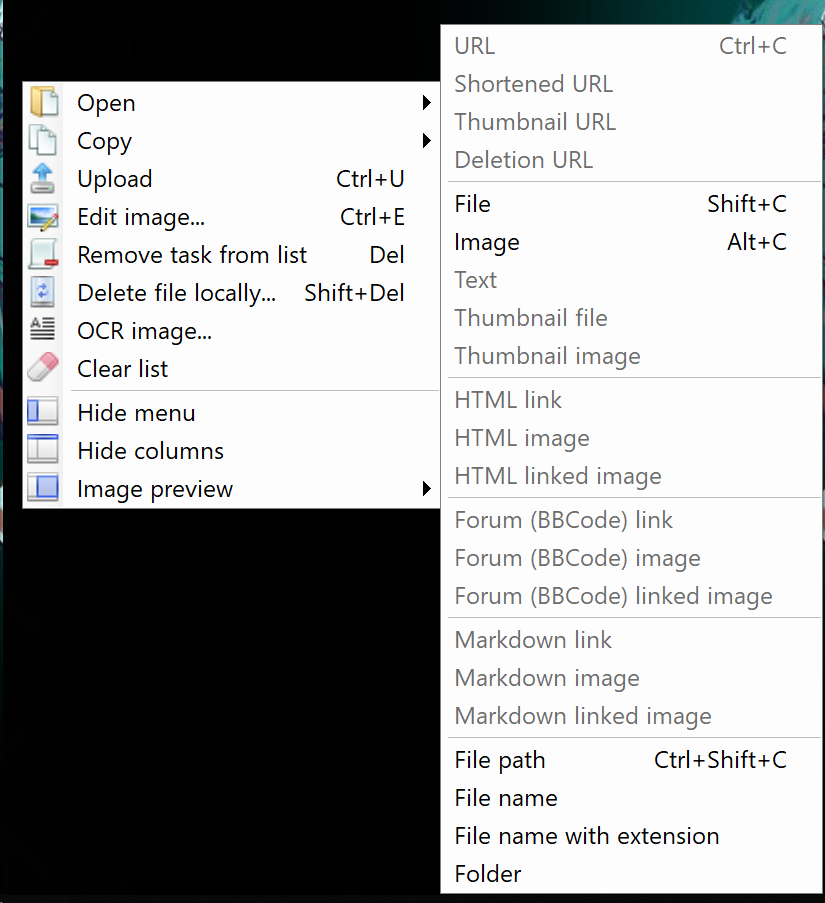Expand the Open submenu arrow
The width and height of the screenshot is (825, 903).
(427, 102)
